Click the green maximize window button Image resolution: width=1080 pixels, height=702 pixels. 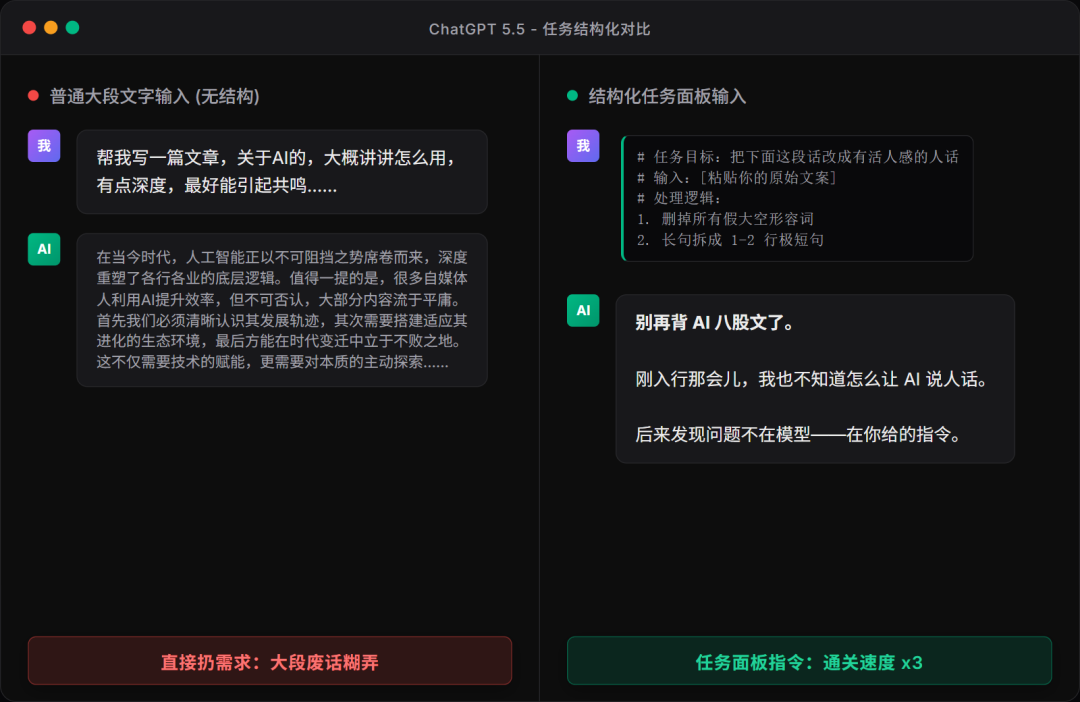click(x=72, y=28)
